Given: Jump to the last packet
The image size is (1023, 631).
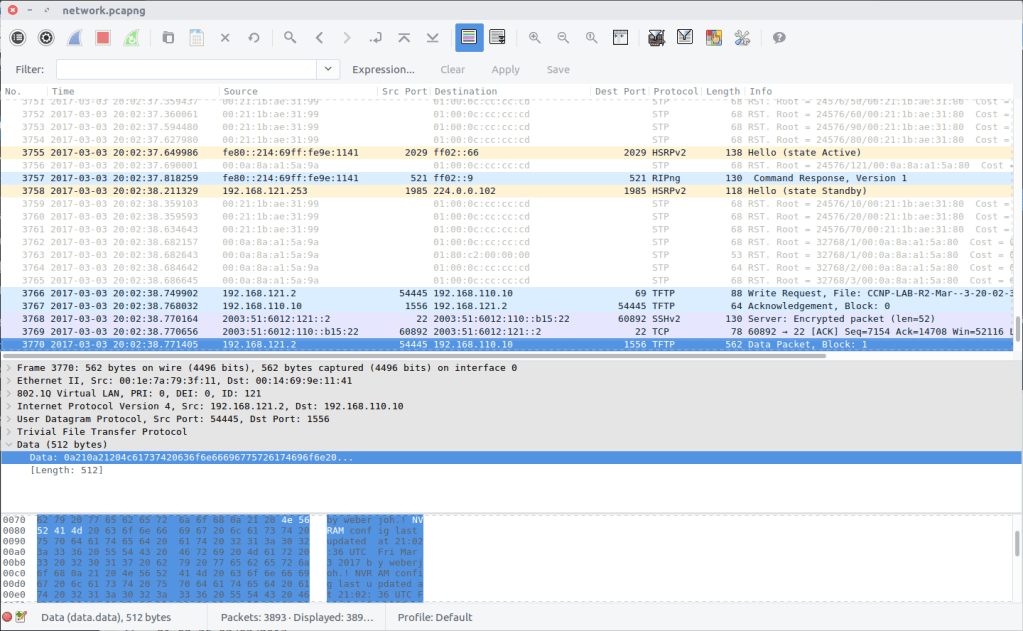Looking at the screenshot, I should point(432,38).
